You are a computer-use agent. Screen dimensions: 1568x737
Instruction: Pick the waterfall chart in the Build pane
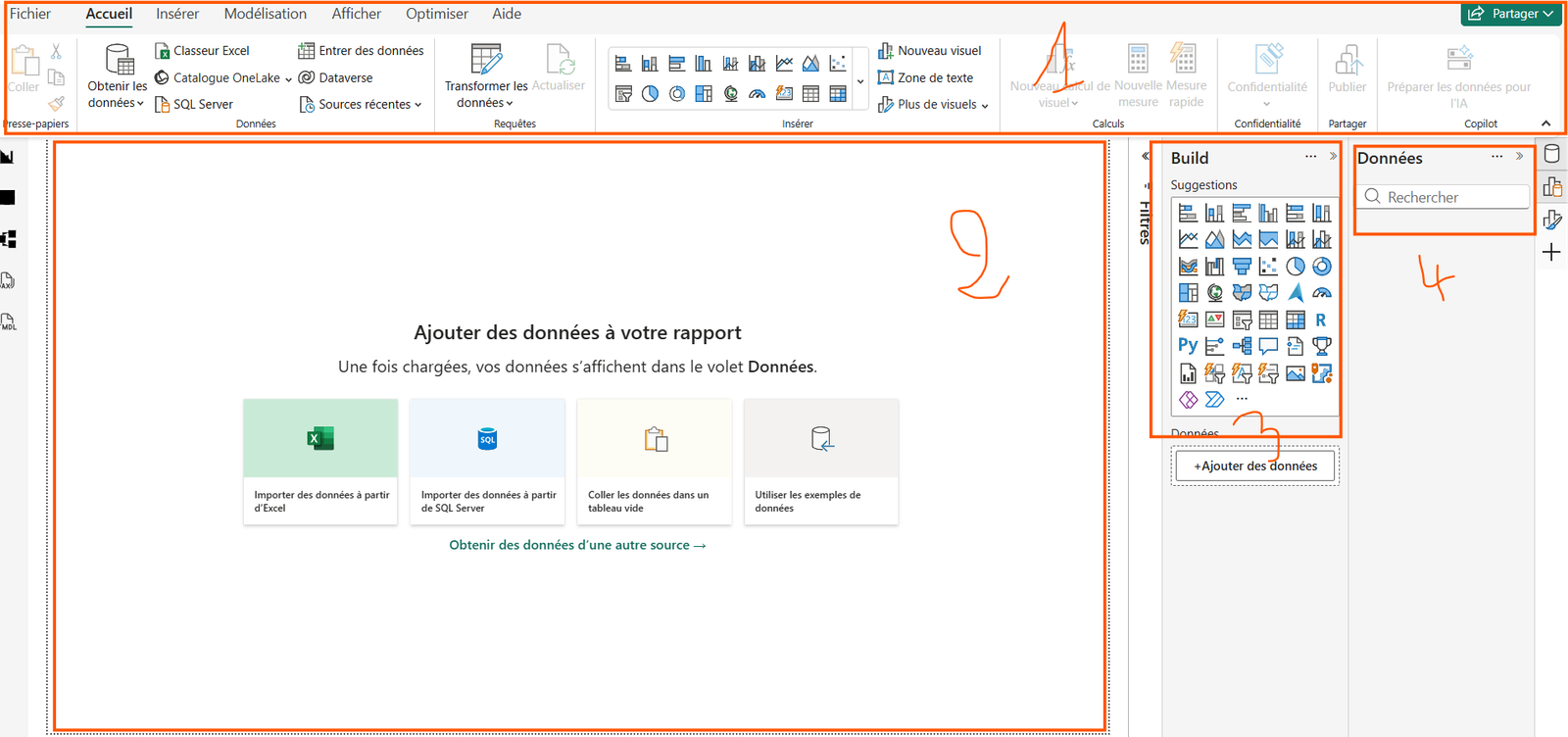tap(1215, 266)
